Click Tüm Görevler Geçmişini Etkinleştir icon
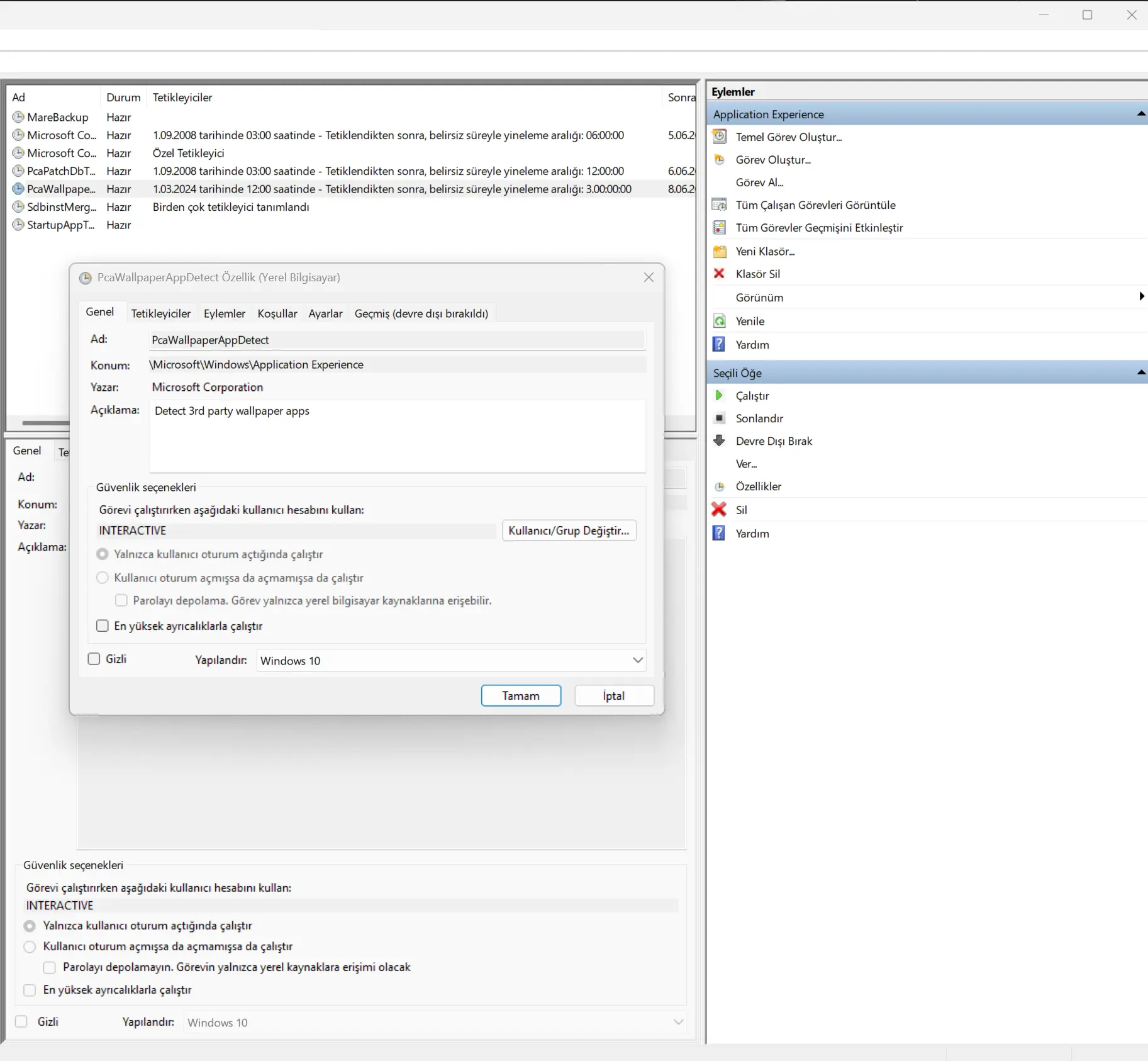 pos(720,228)
